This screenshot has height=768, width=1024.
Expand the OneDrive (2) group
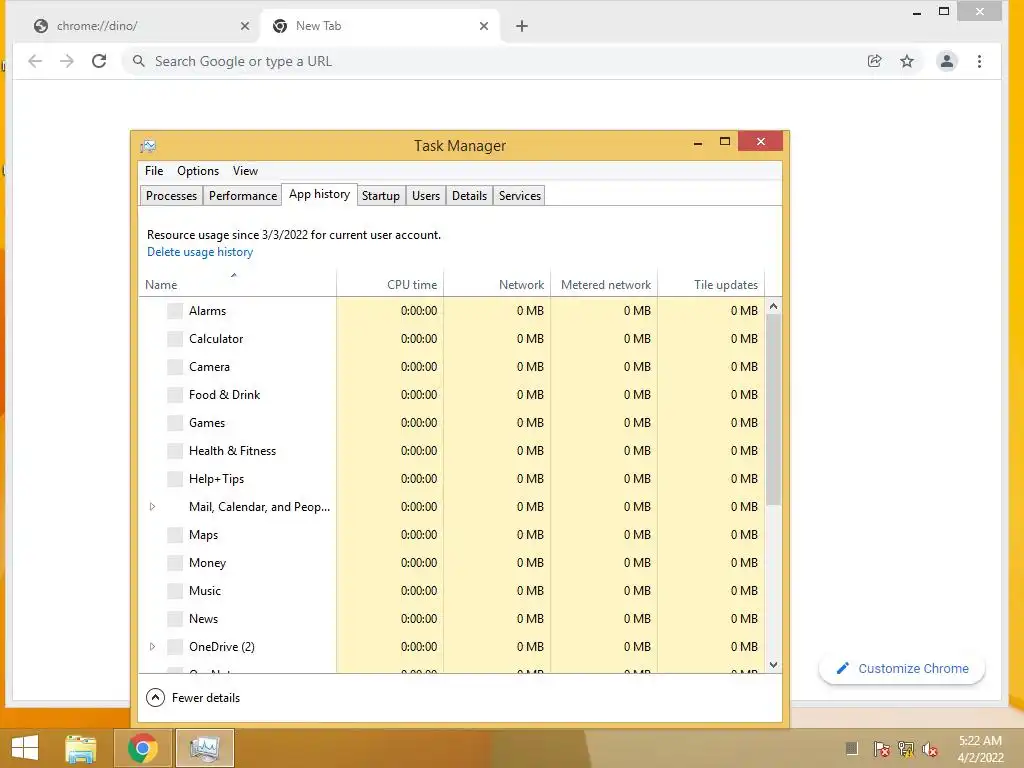152,647
